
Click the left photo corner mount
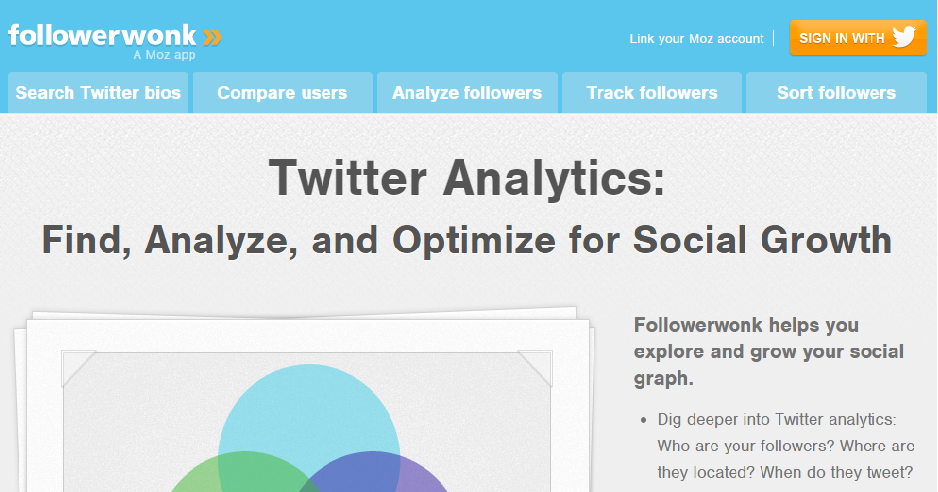77,367
